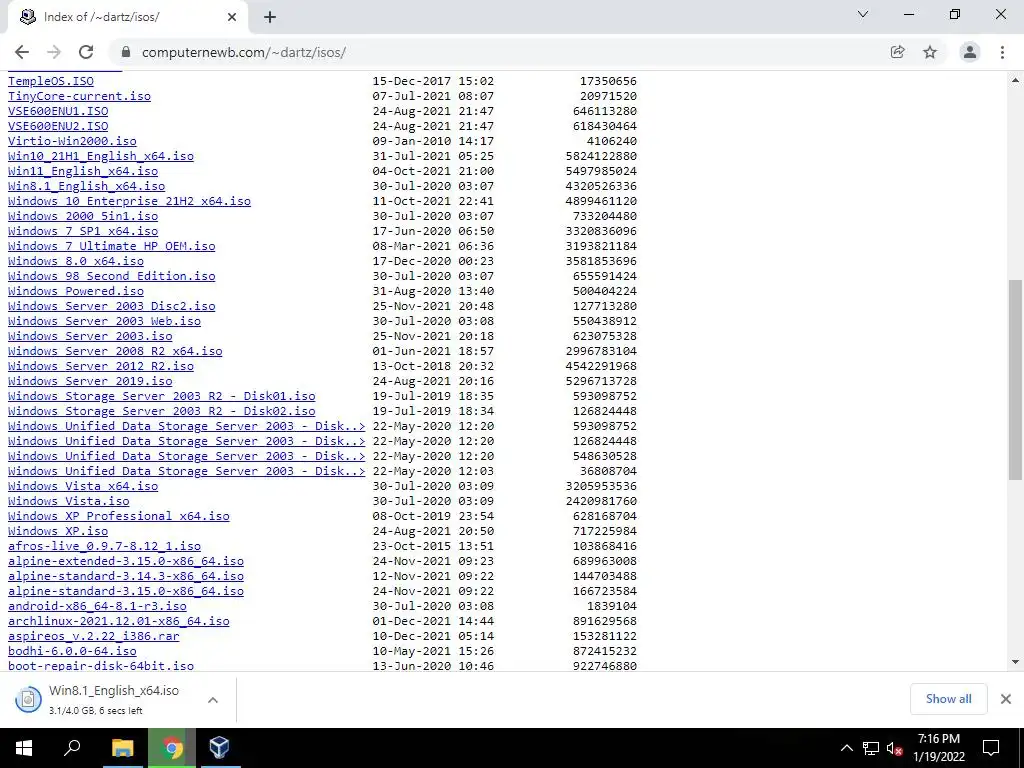Click aspireos_v.2.22_i386.rar link
This screenshot has width=1024, height=768.
click(93, 637)
